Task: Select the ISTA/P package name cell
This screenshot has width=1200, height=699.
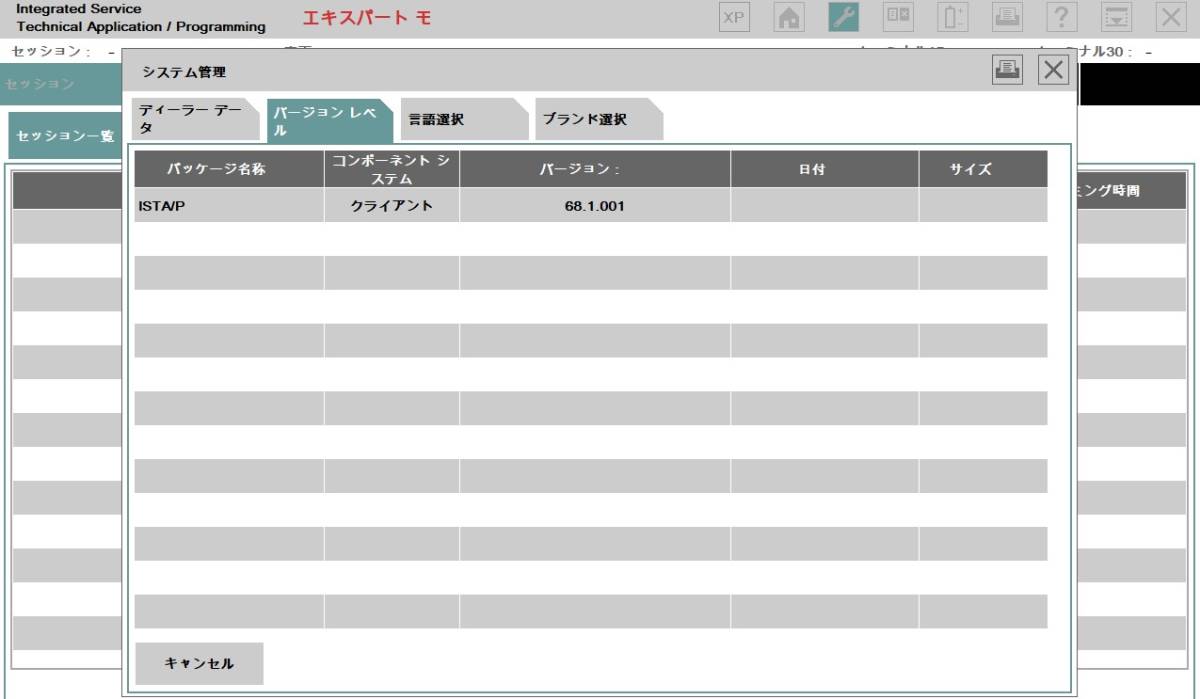Action: pyautogui.click(x=229, y=205)
